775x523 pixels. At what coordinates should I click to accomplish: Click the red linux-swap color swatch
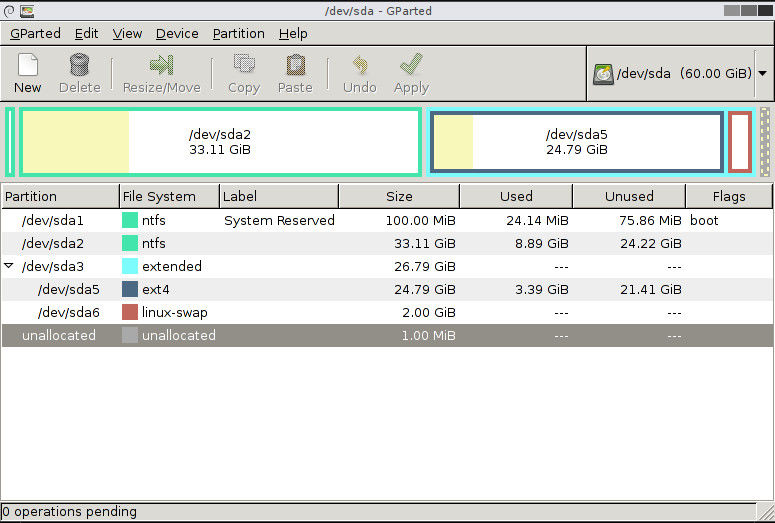[129, 312]
